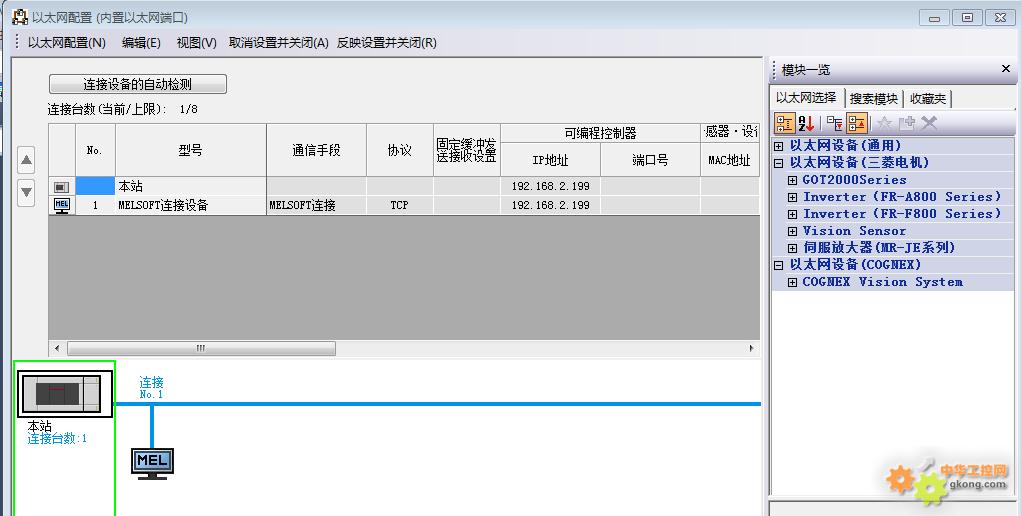Click the MELSOFT连接设备 model cell
This screenshot has width=1021, height=516.
click(191, 205)
